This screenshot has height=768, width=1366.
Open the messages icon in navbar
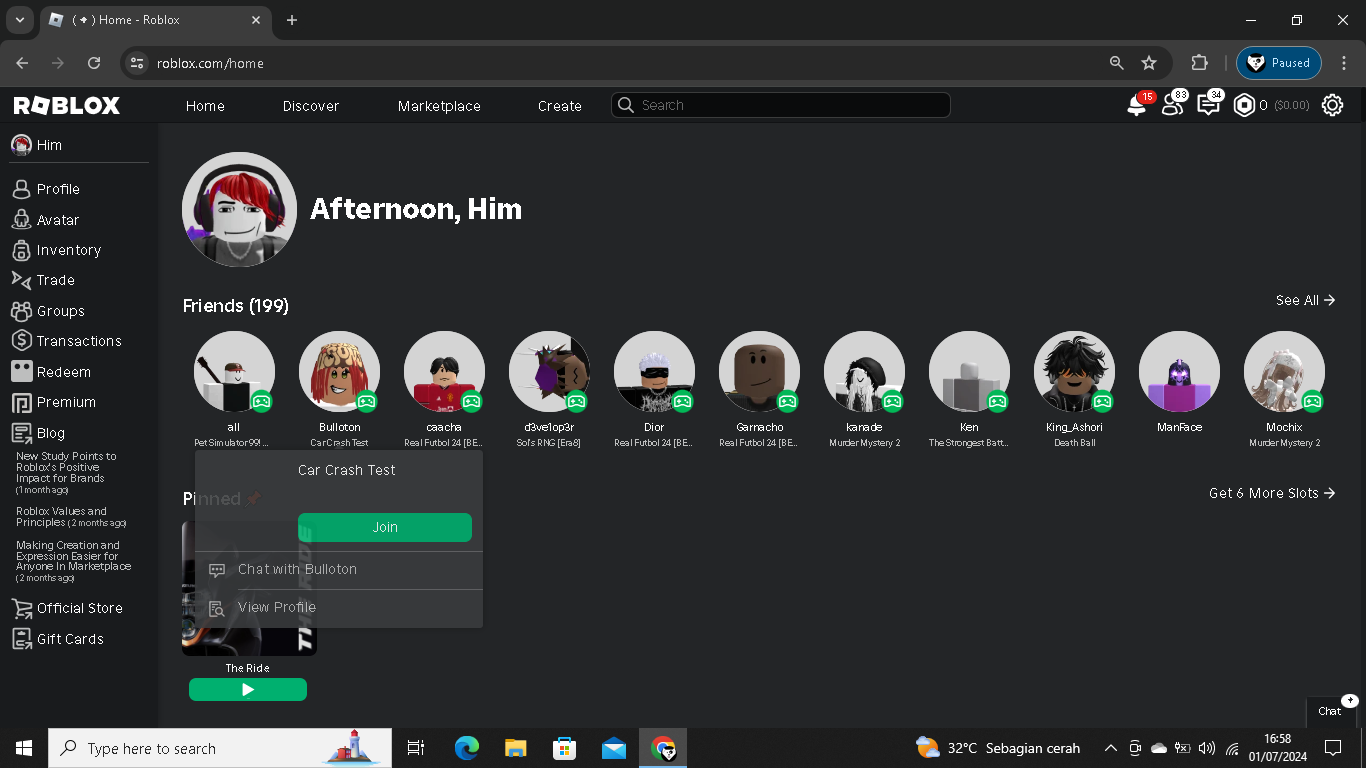pos(1209,105)
